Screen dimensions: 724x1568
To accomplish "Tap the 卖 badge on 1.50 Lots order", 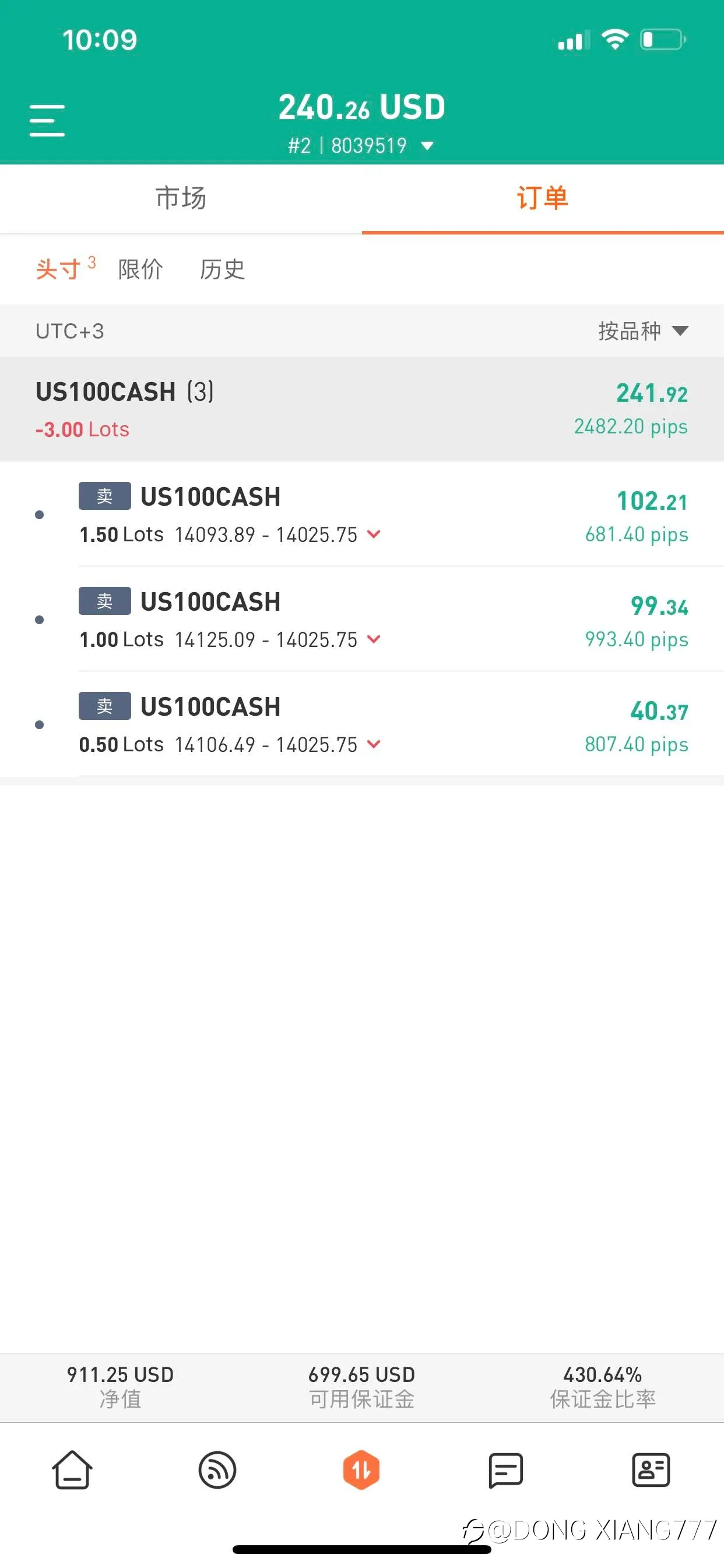I will pos(105,496).
